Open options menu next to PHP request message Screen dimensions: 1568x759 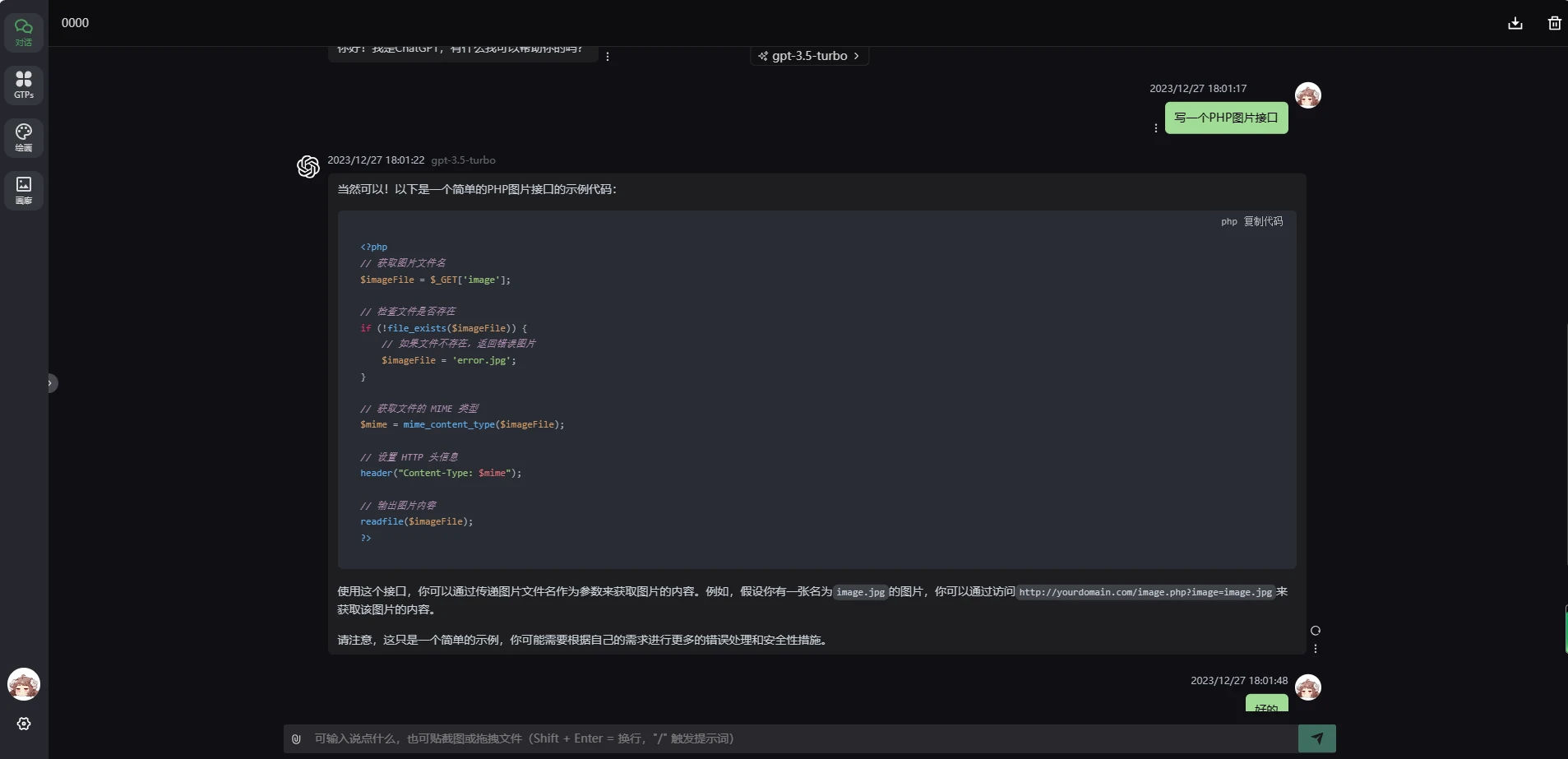tap(1156, 128)
